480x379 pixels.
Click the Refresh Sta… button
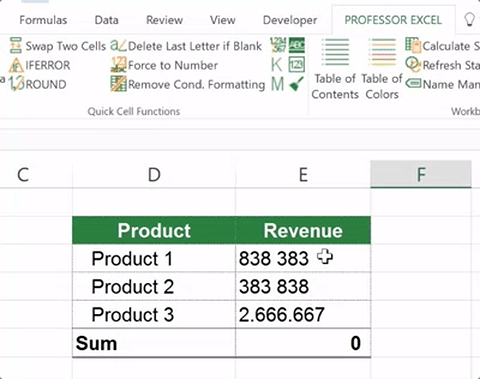[x=442, y=65]
